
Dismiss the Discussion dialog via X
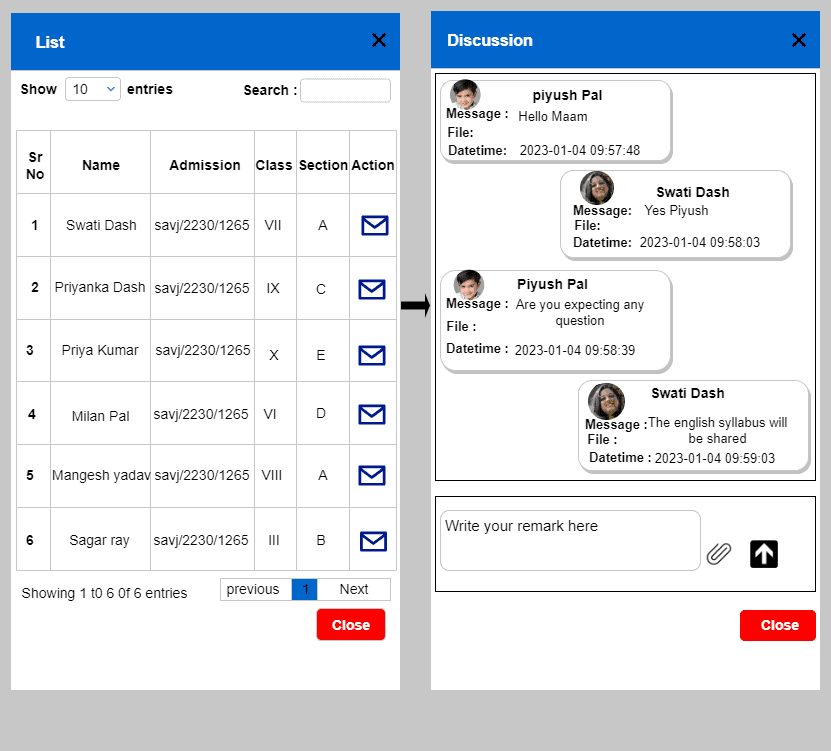click(x=799, y=40)
